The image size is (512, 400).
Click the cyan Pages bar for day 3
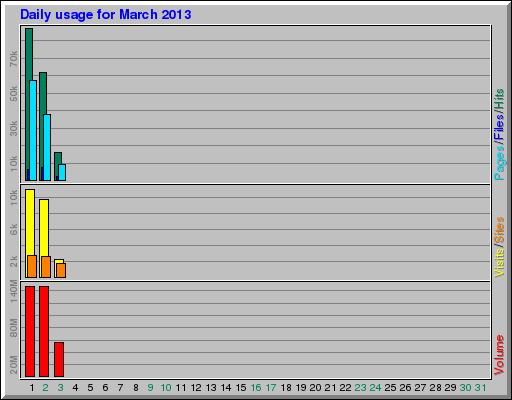62,173
